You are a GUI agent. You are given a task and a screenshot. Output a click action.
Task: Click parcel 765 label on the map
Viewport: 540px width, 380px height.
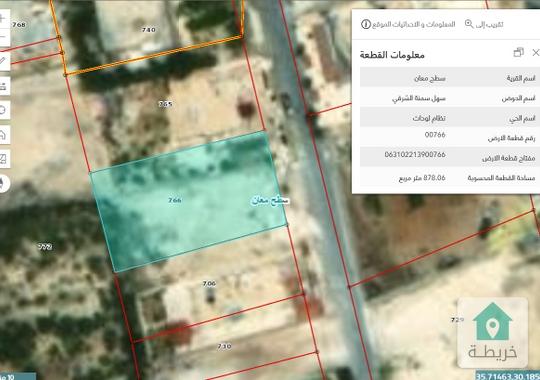[165, 104]
